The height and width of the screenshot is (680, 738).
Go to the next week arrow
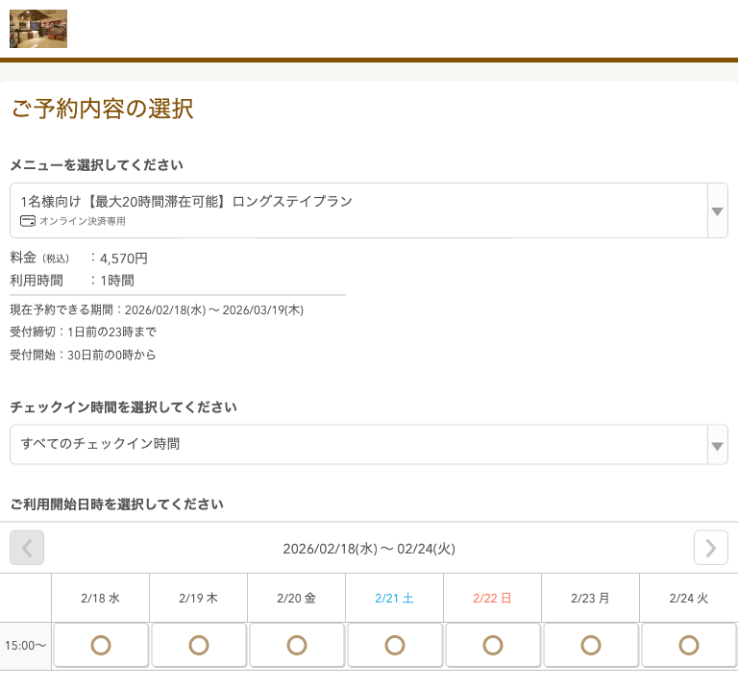point(710,548)
